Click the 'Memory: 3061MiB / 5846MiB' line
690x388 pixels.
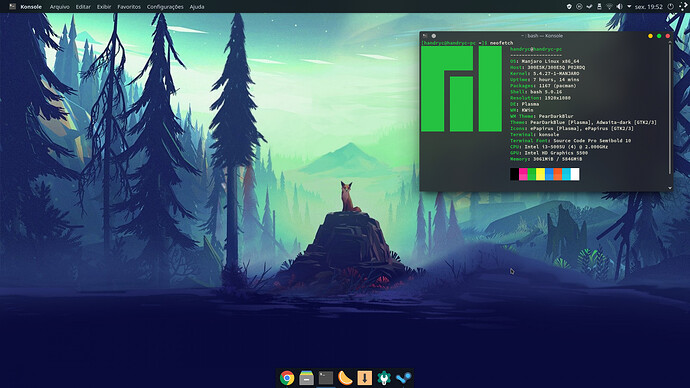click(x=546, y=159)
